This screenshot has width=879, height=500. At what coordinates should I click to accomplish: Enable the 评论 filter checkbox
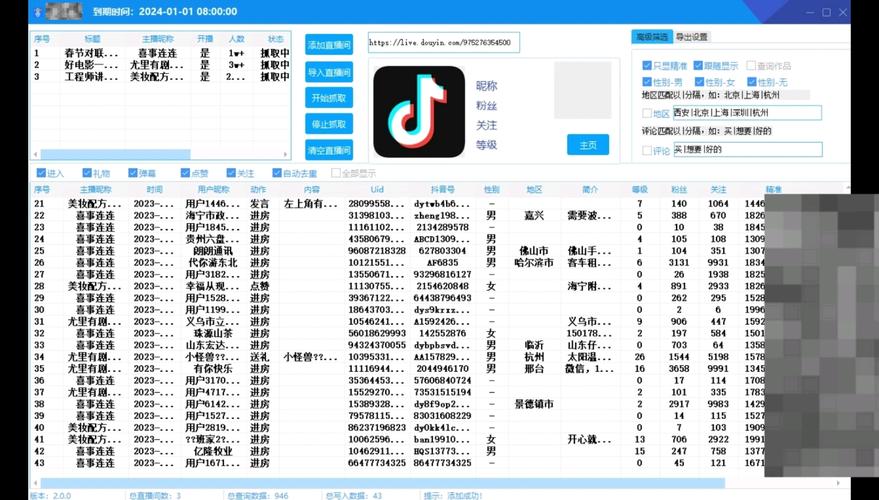tap(647, 150)
